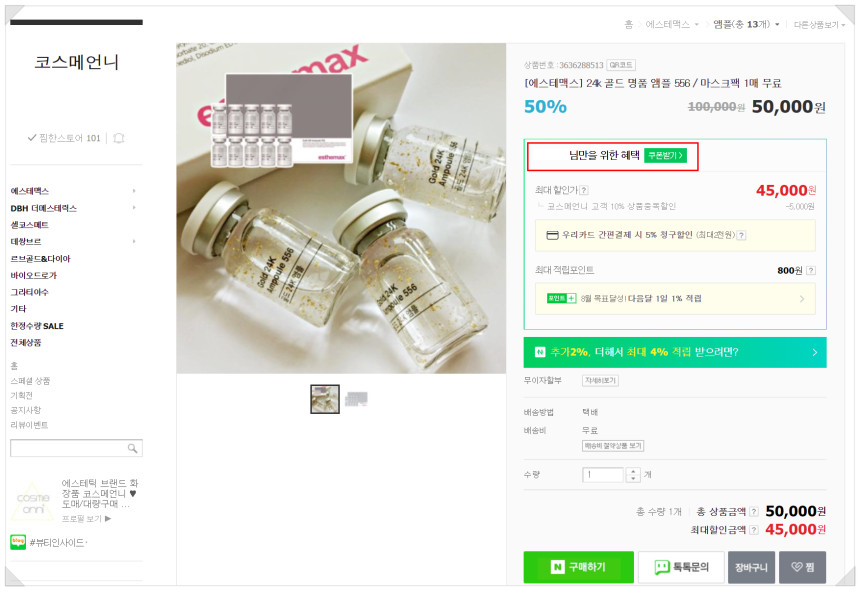Click the card icon in 우리카드 discount banner
This screenshot has width=860, height=591.
click(552, 235)
